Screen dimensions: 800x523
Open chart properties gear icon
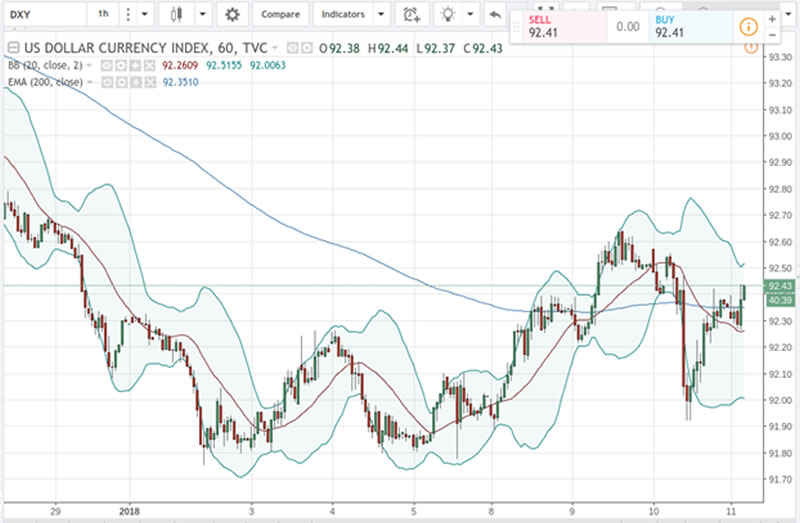click(232, 15)
